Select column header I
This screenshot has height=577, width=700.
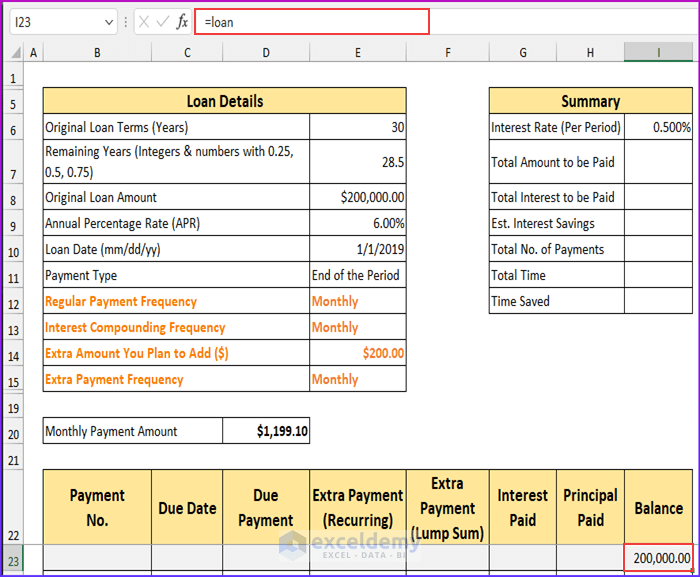(x=658, y=52)
